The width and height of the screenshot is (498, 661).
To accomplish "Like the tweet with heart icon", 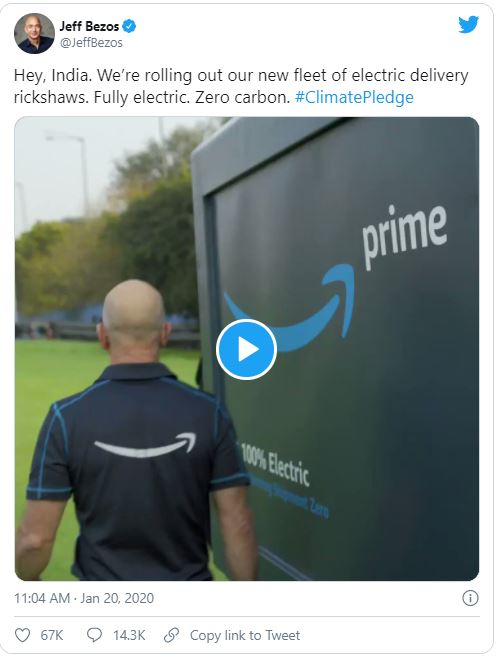I will coord(22,635).
